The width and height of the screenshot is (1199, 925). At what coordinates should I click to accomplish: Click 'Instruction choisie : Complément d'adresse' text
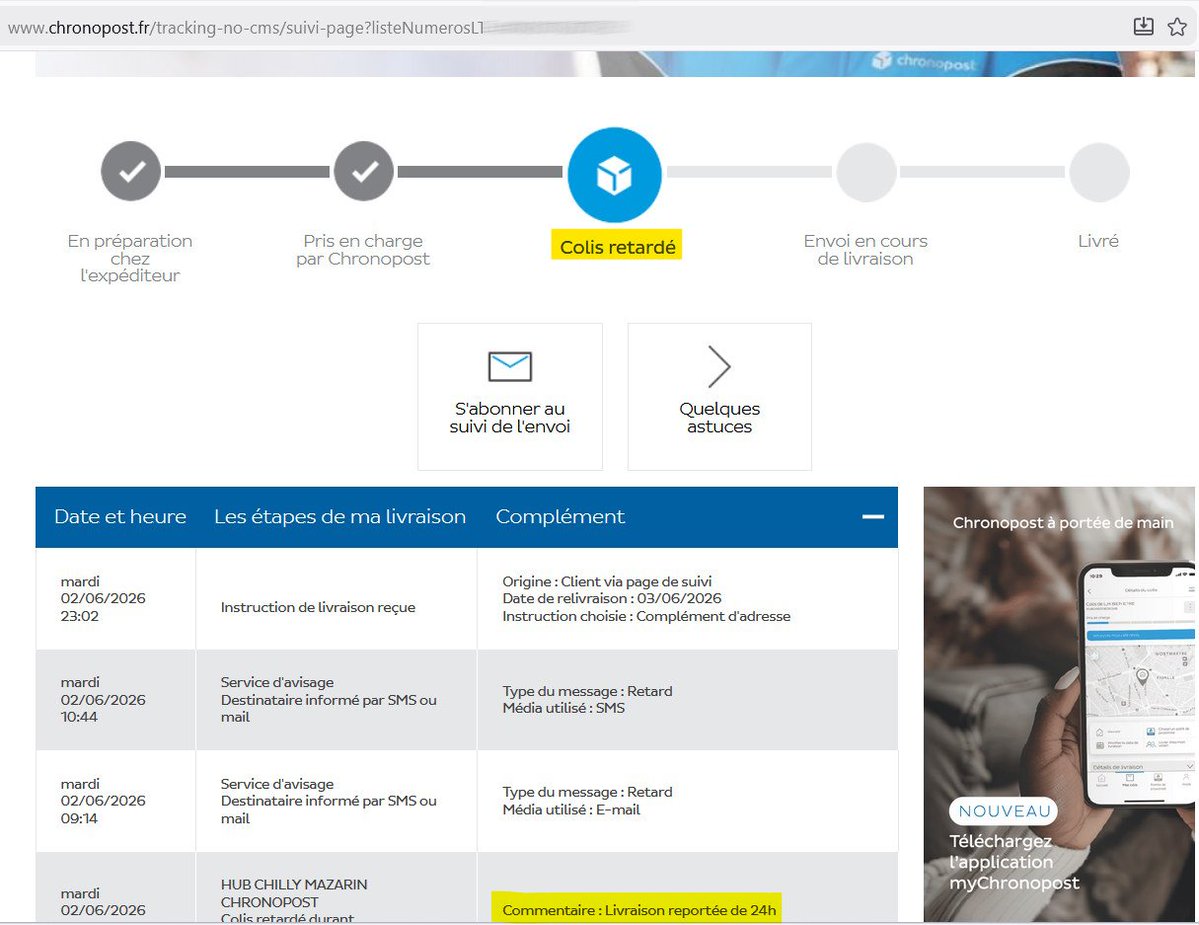[x=646, y=616]
